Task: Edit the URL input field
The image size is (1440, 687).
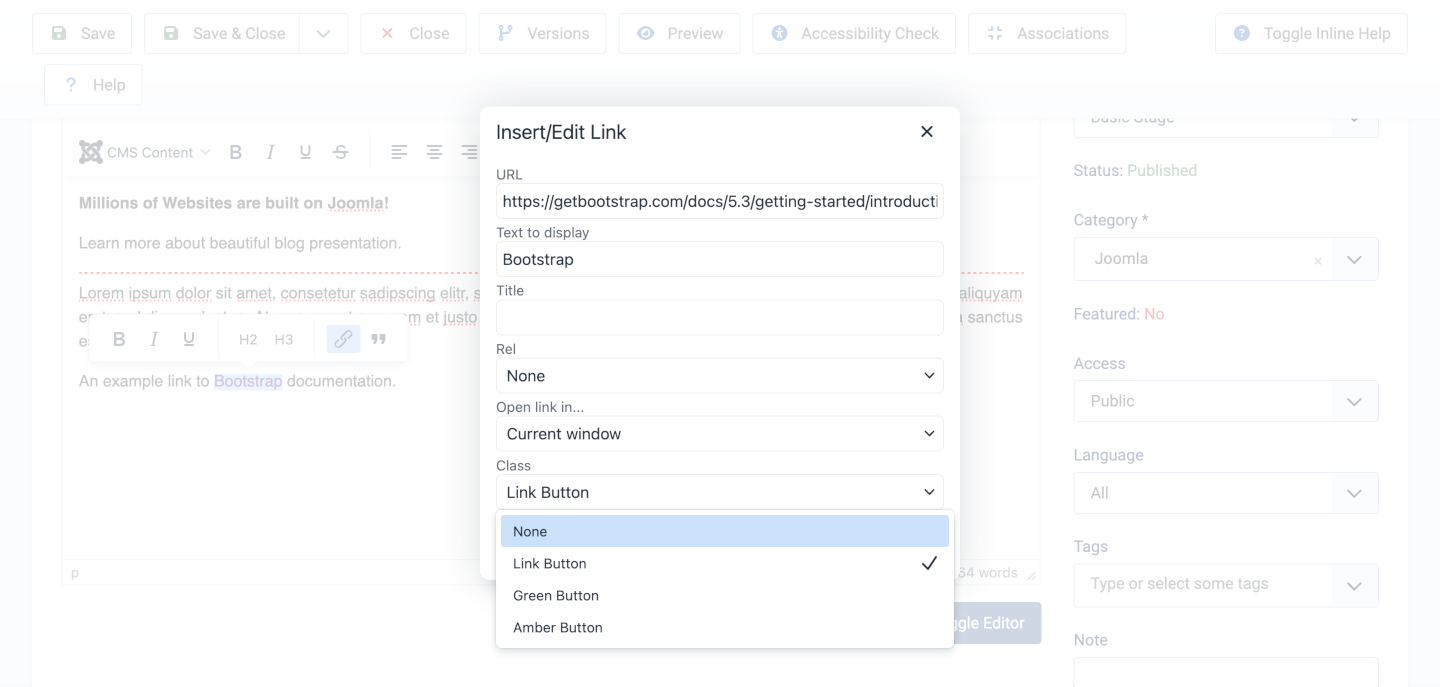Action: point(720,201)
